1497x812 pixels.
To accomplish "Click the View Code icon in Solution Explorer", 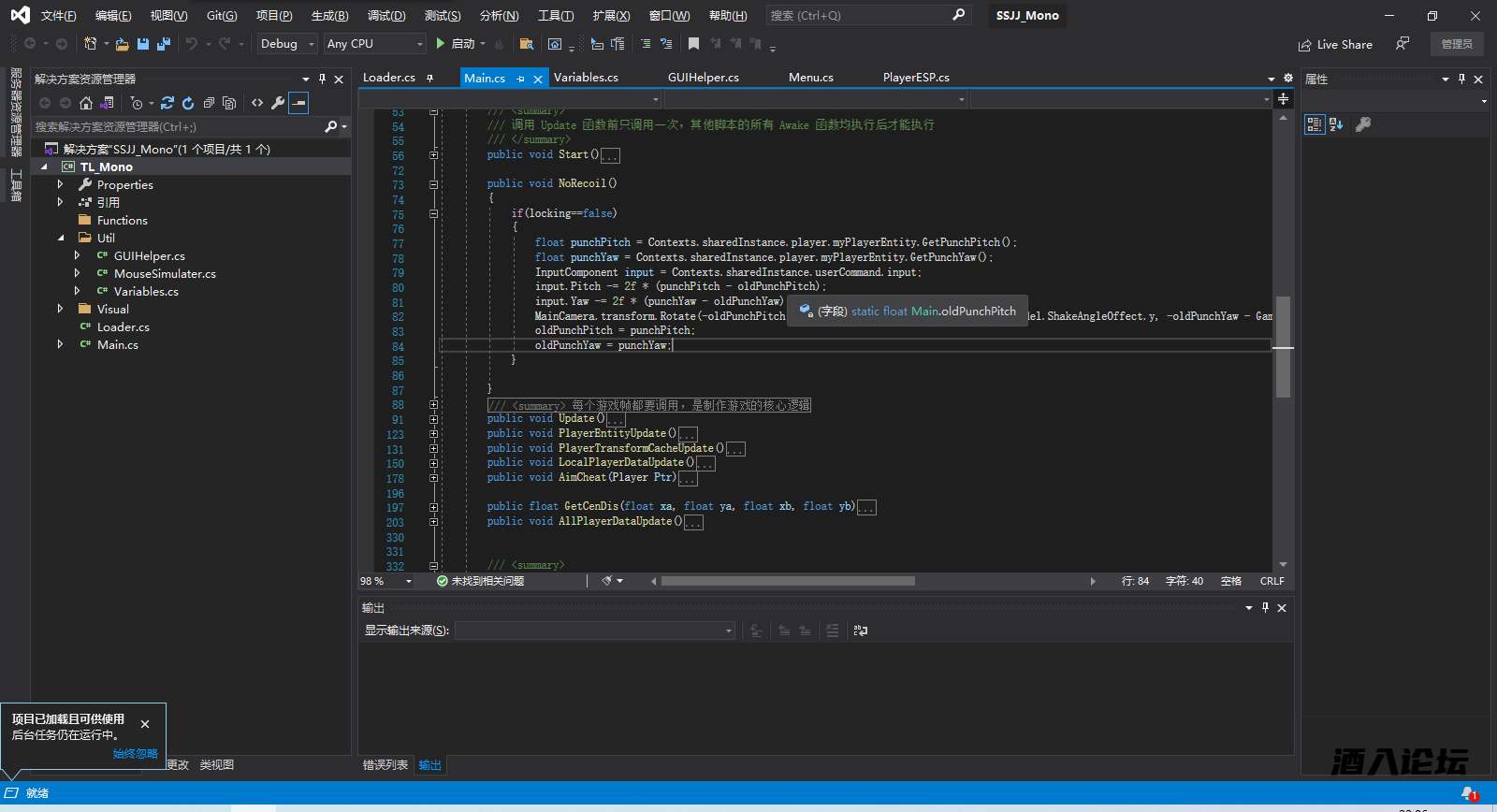I will (257, 103).
